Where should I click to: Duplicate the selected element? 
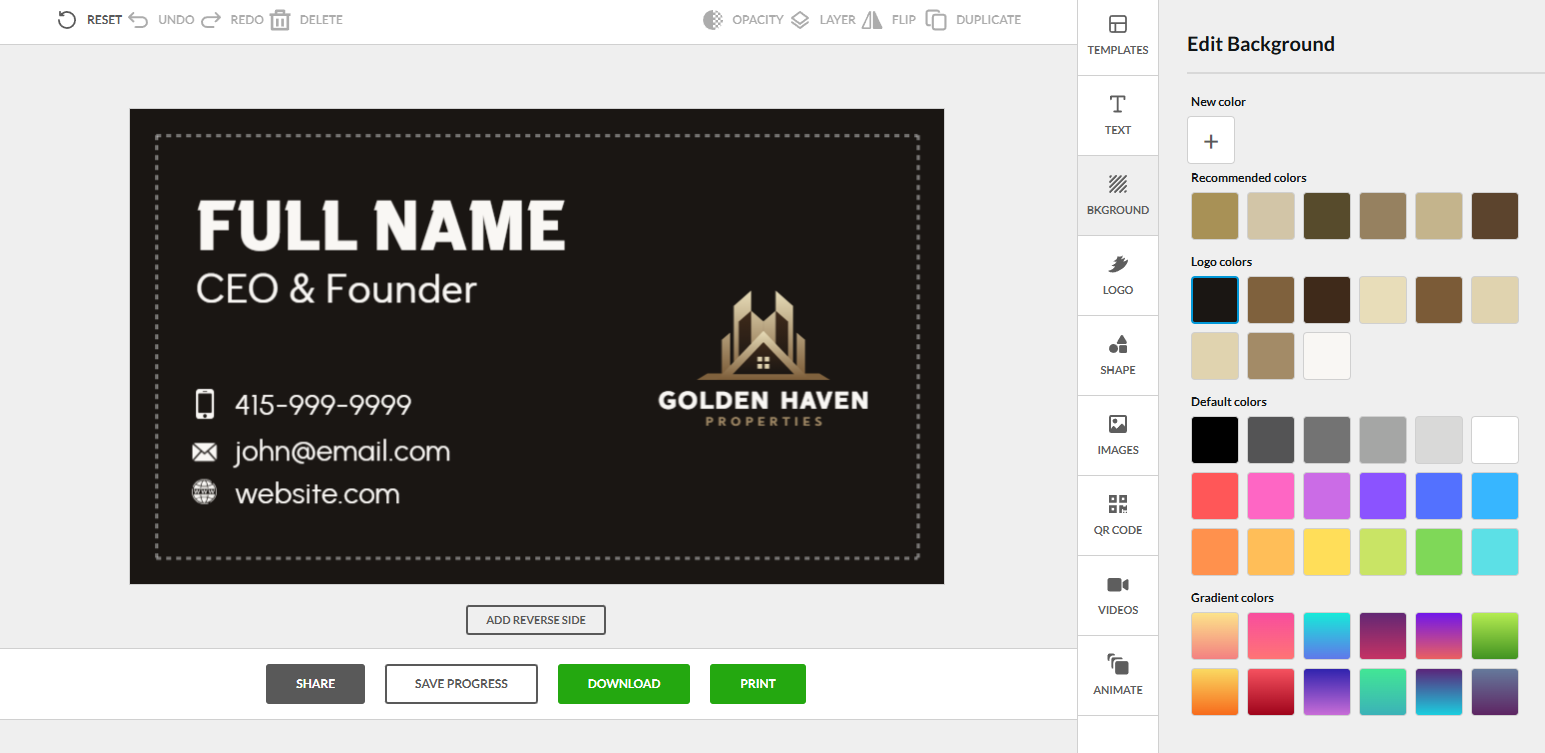tap(973, 20)
